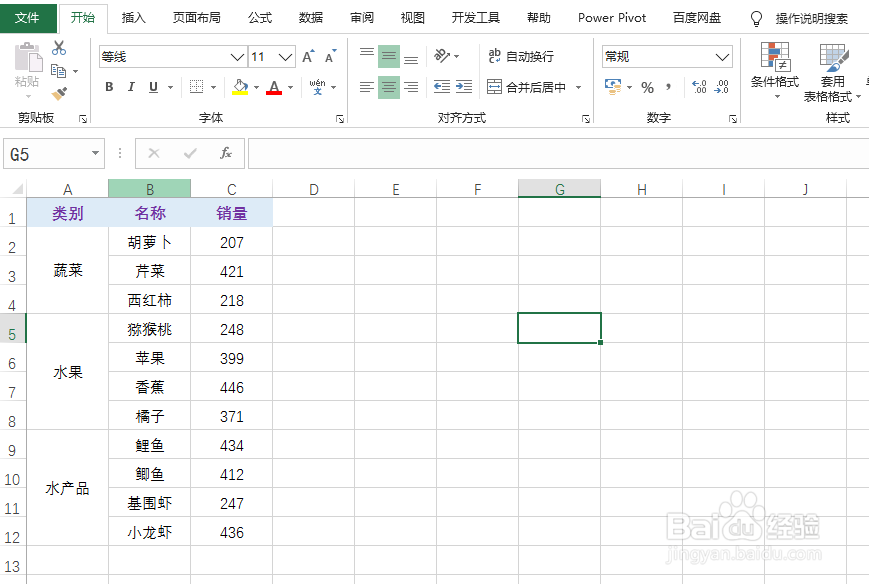Click the formula Enter checkmark button
This screenshot has height=584, width=869.
point(190,153)
